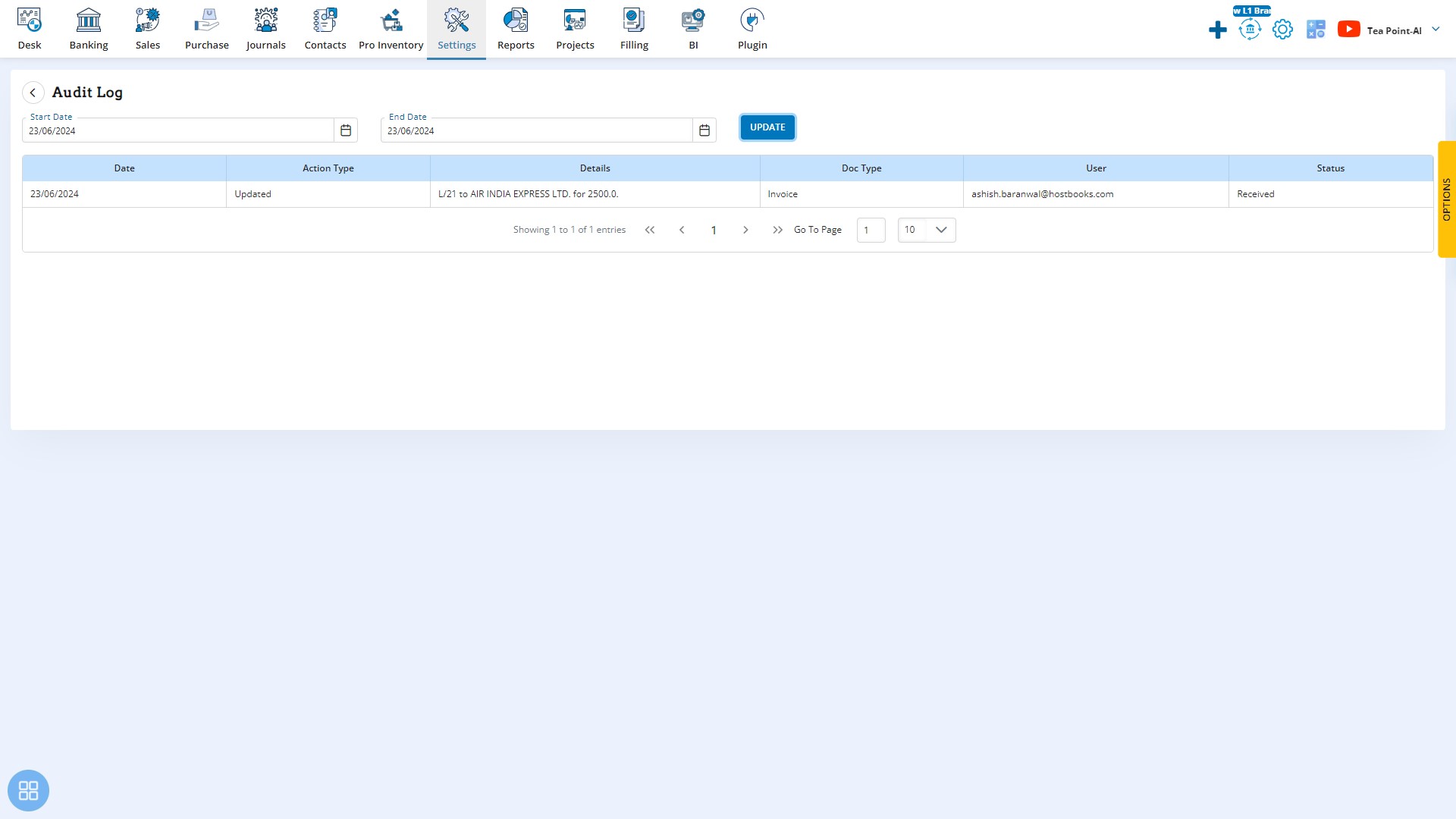Select the 23/06/2024 date cell in table
This screenshot has width=1456, height=819.
coord(124,194)
